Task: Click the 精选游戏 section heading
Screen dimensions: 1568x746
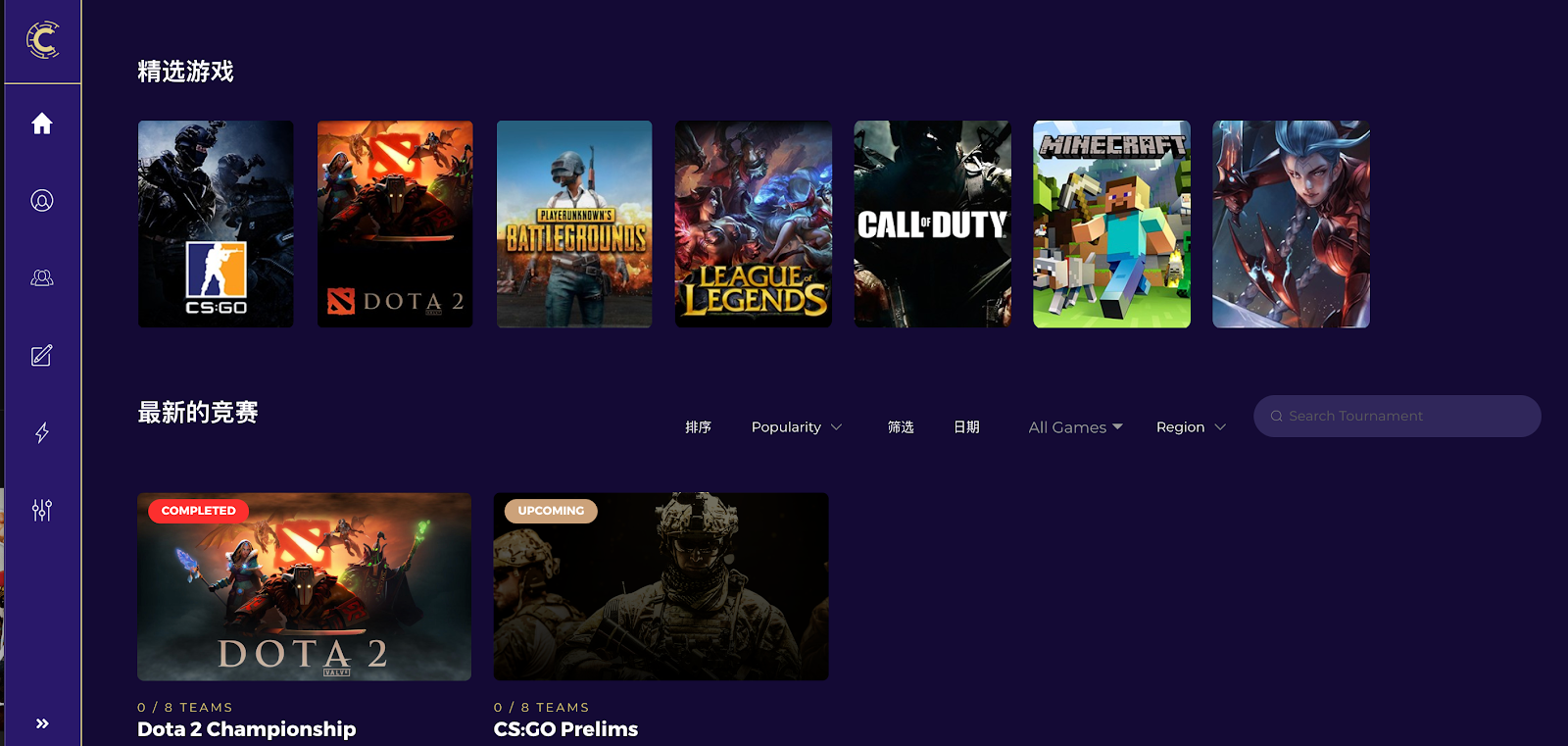Action: 186,72
